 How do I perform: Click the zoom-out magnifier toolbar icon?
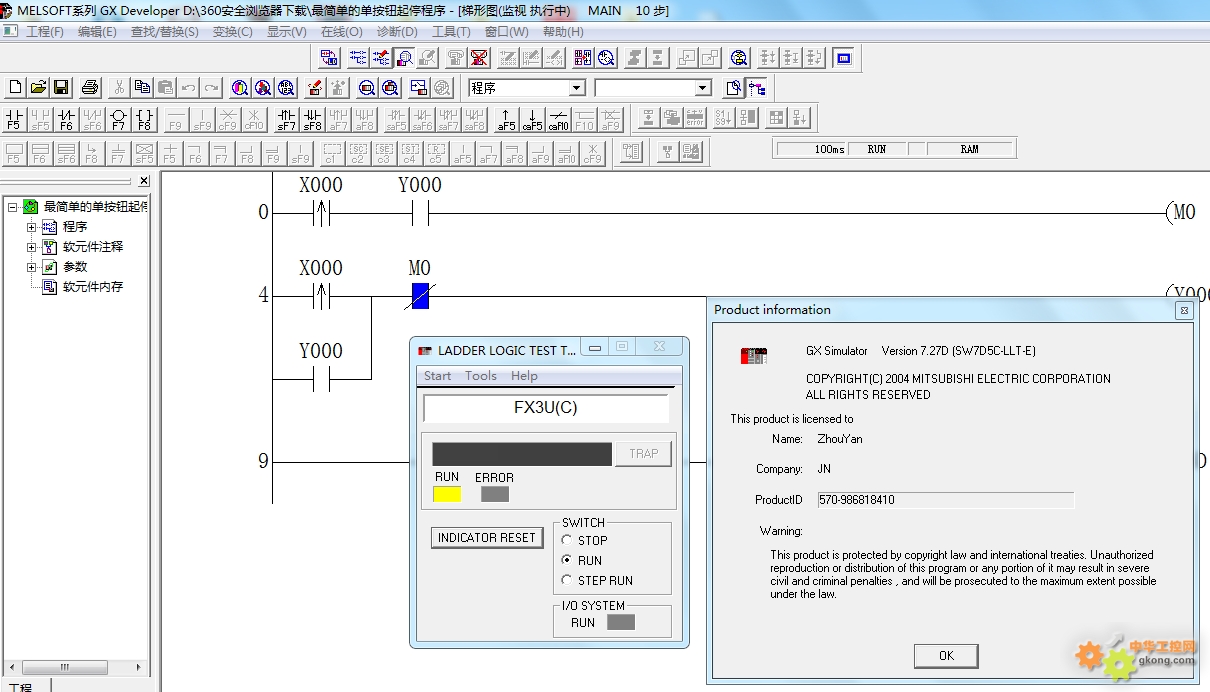pyautogui.click(x=367, y=88)
